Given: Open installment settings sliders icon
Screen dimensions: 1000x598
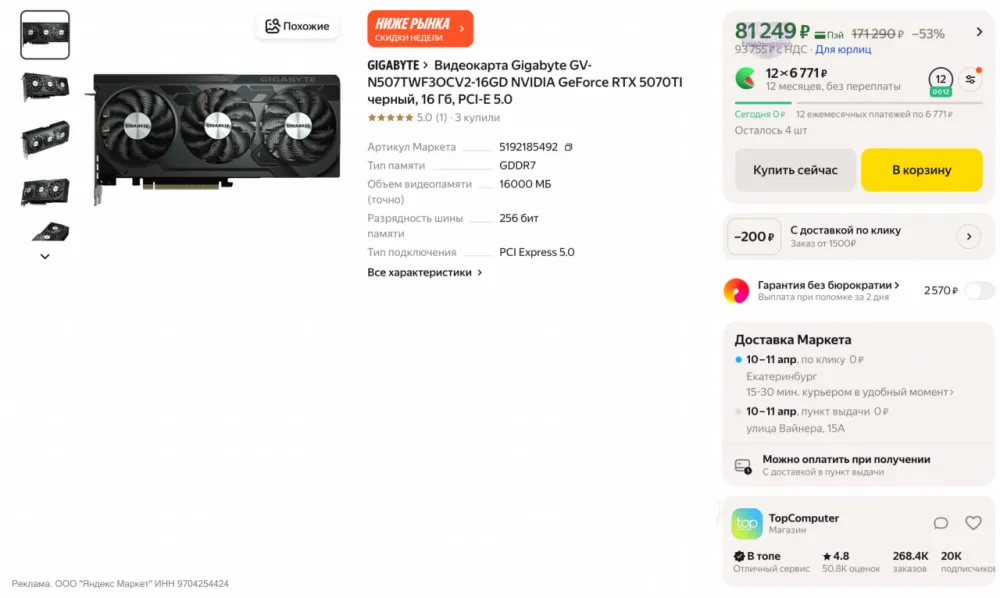Looking at the screenshot, I should pos(970,79).
